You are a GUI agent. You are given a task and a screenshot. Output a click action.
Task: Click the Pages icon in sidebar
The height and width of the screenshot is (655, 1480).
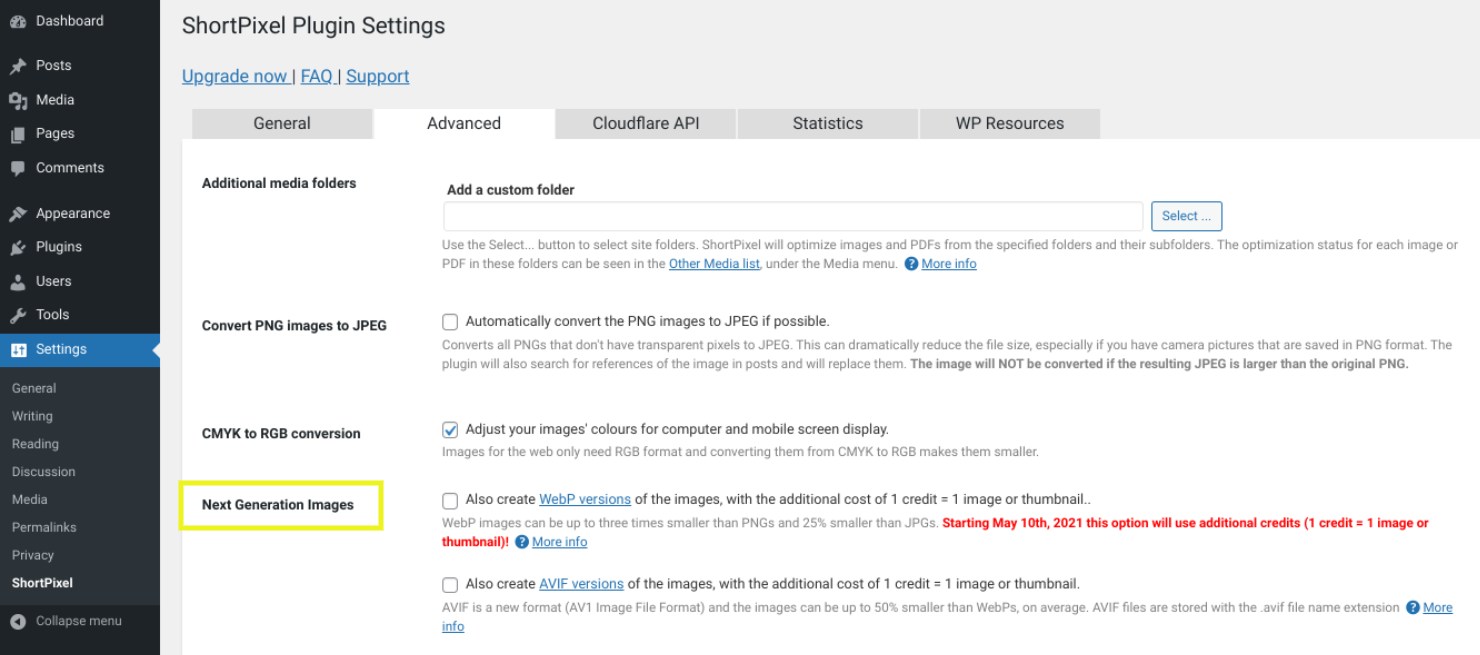point(18,134)
